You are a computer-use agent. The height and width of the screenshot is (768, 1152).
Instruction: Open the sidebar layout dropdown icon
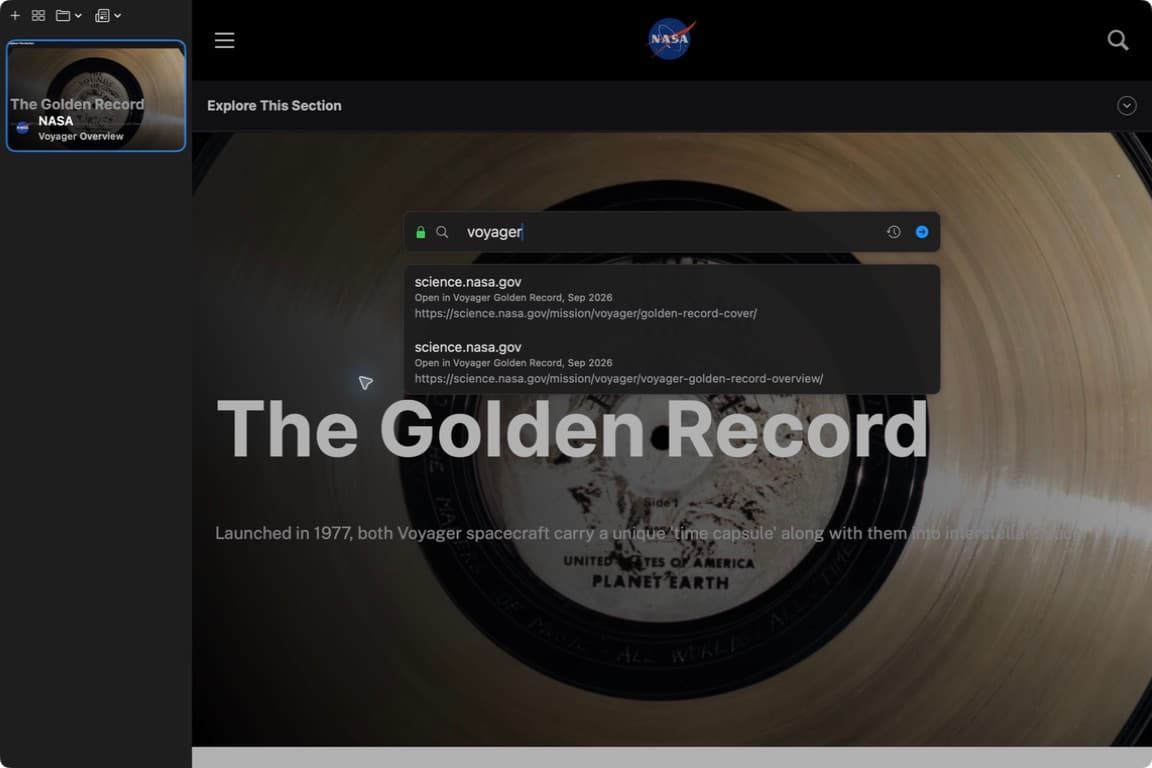[x=108, y=15]
